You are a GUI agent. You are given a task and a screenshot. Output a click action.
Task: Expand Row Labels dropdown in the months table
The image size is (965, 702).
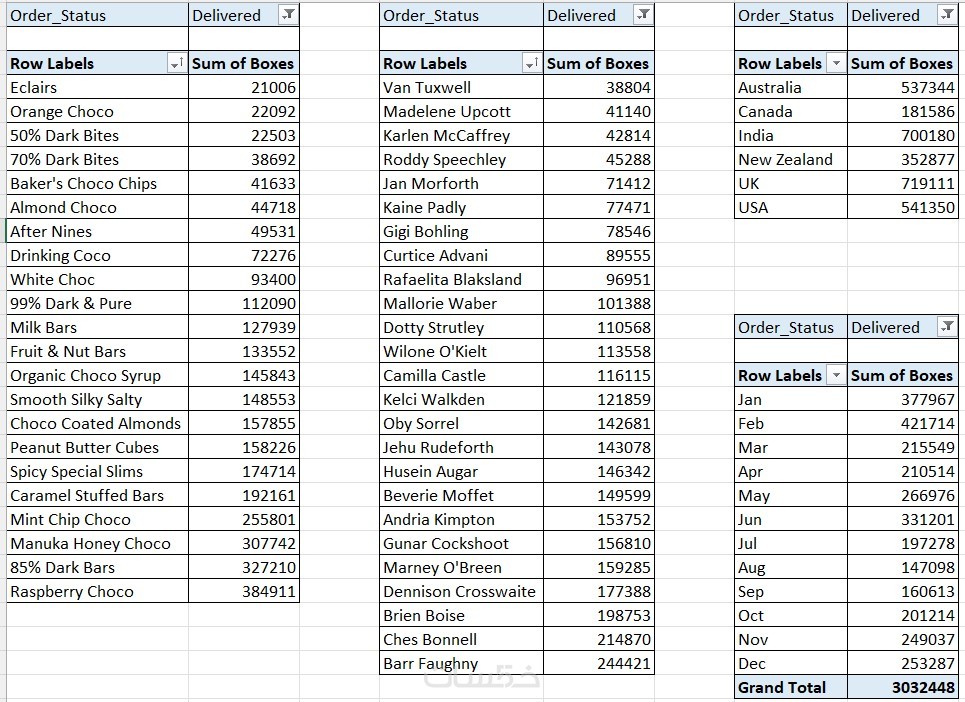point(836,375)
